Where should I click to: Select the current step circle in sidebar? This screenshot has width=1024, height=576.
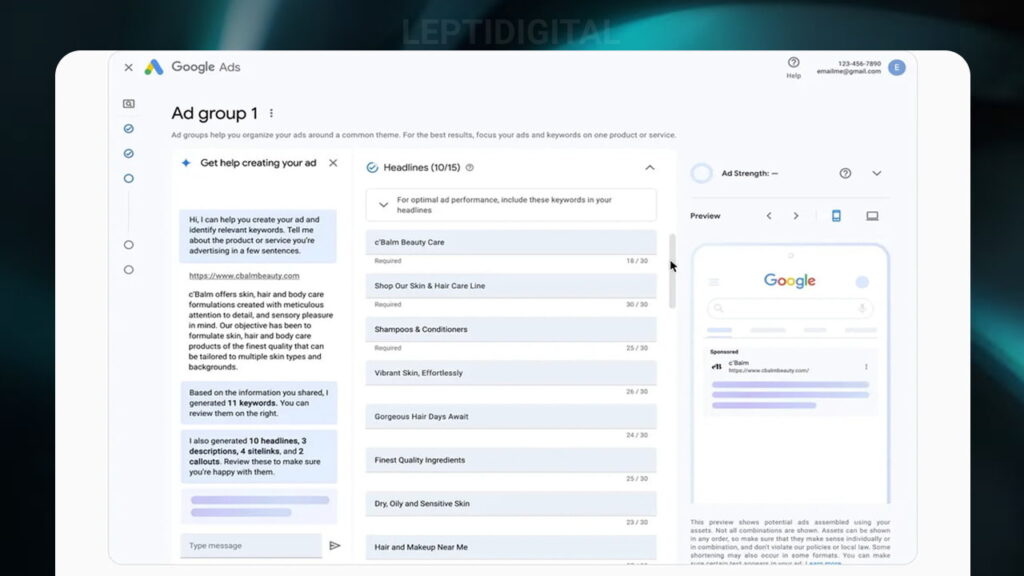pyautogui.click(x=129, y=178)
